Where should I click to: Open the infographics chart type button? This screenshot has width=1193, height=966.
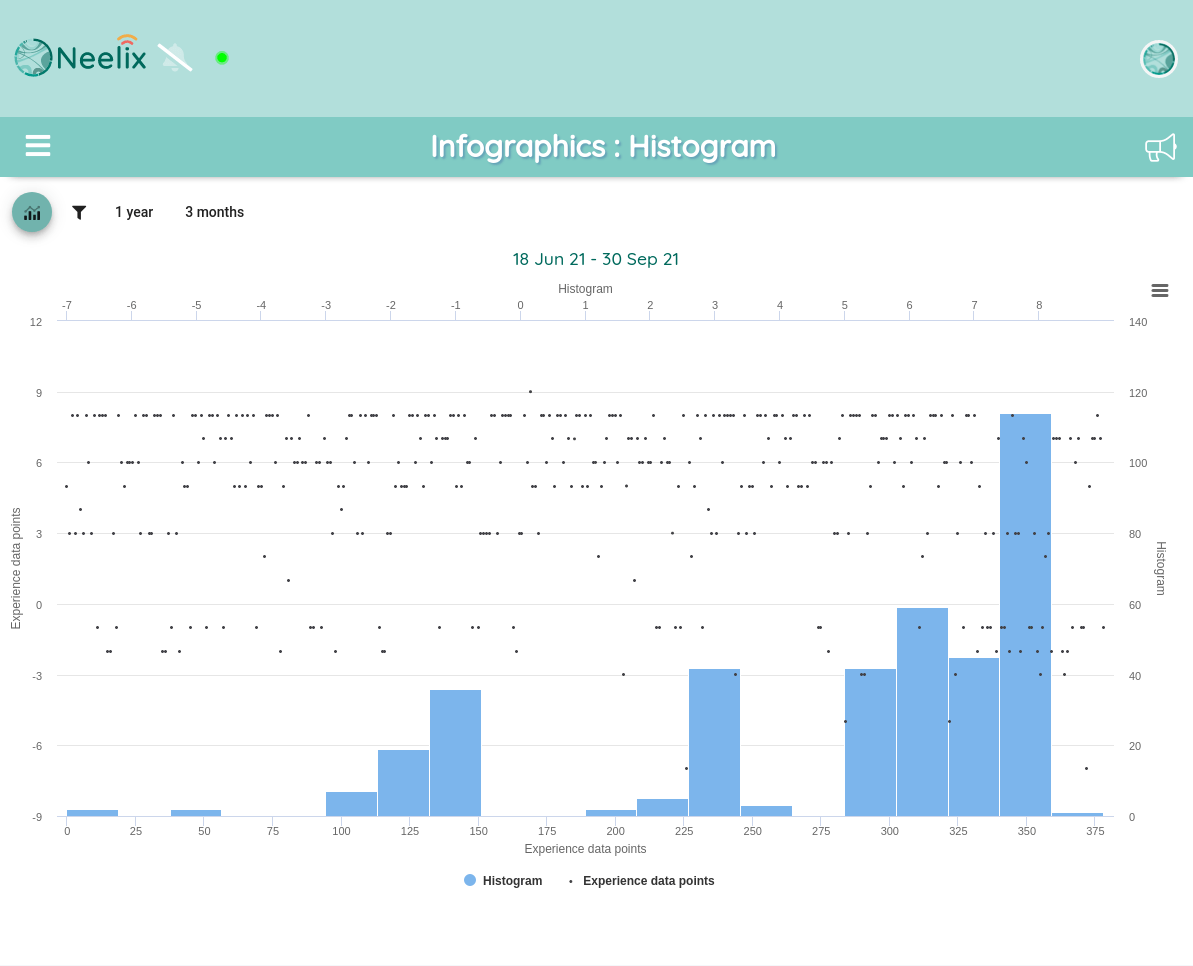tap(32, 212)
